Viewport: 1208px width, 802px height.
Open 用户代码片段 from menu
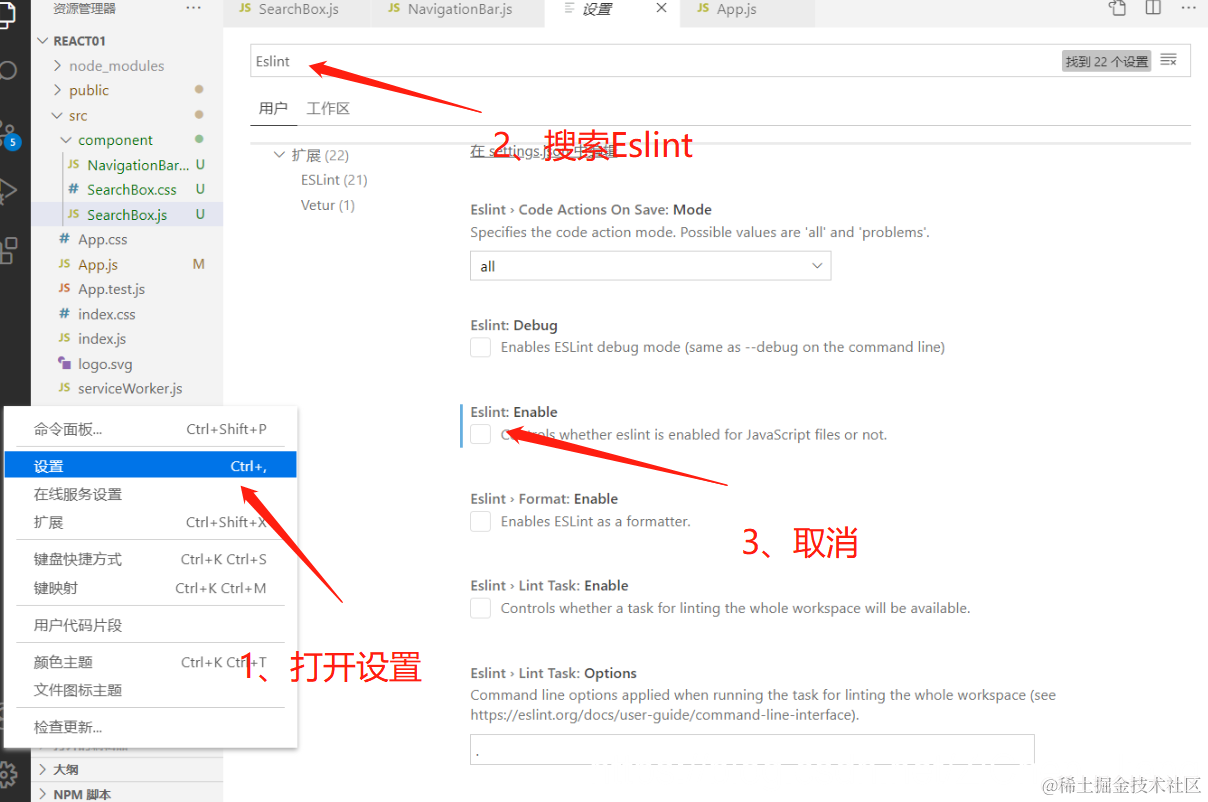click(x=150, y=625)
